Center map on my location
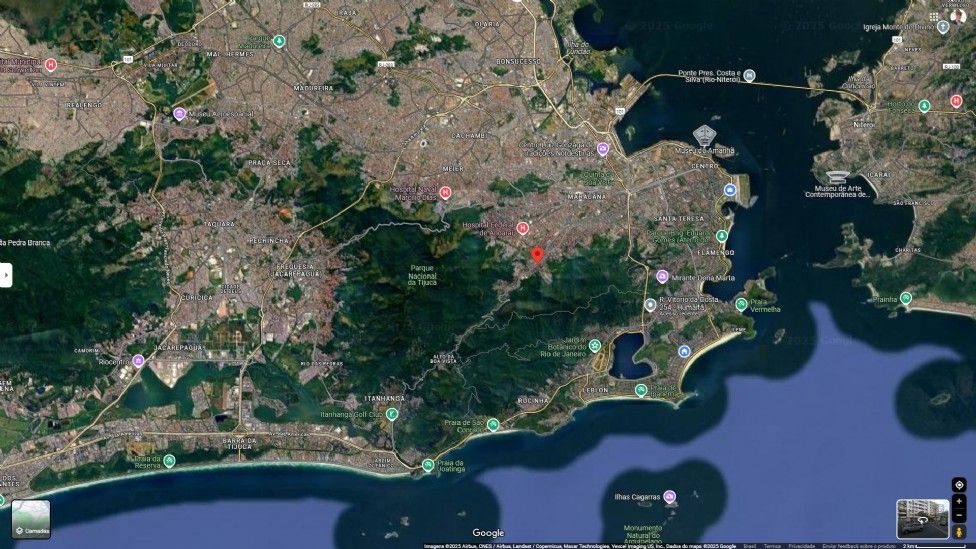 pyautogui.click(x=959, y=484)
